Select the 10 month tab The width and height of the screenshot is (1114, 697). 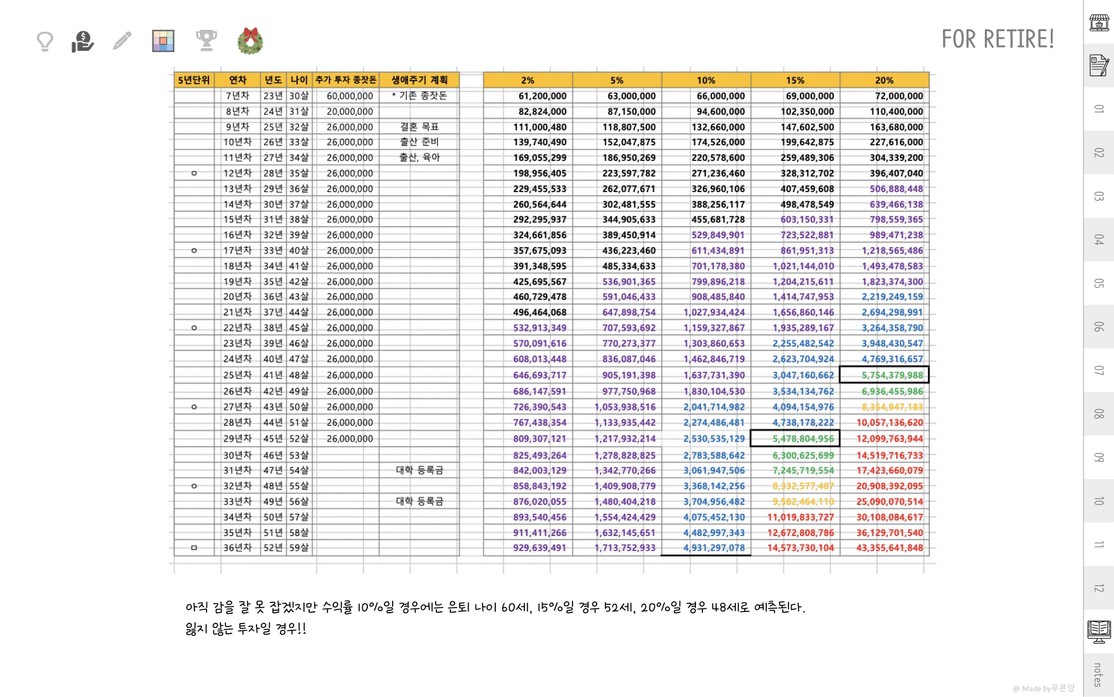click(x=1099, y=501)
